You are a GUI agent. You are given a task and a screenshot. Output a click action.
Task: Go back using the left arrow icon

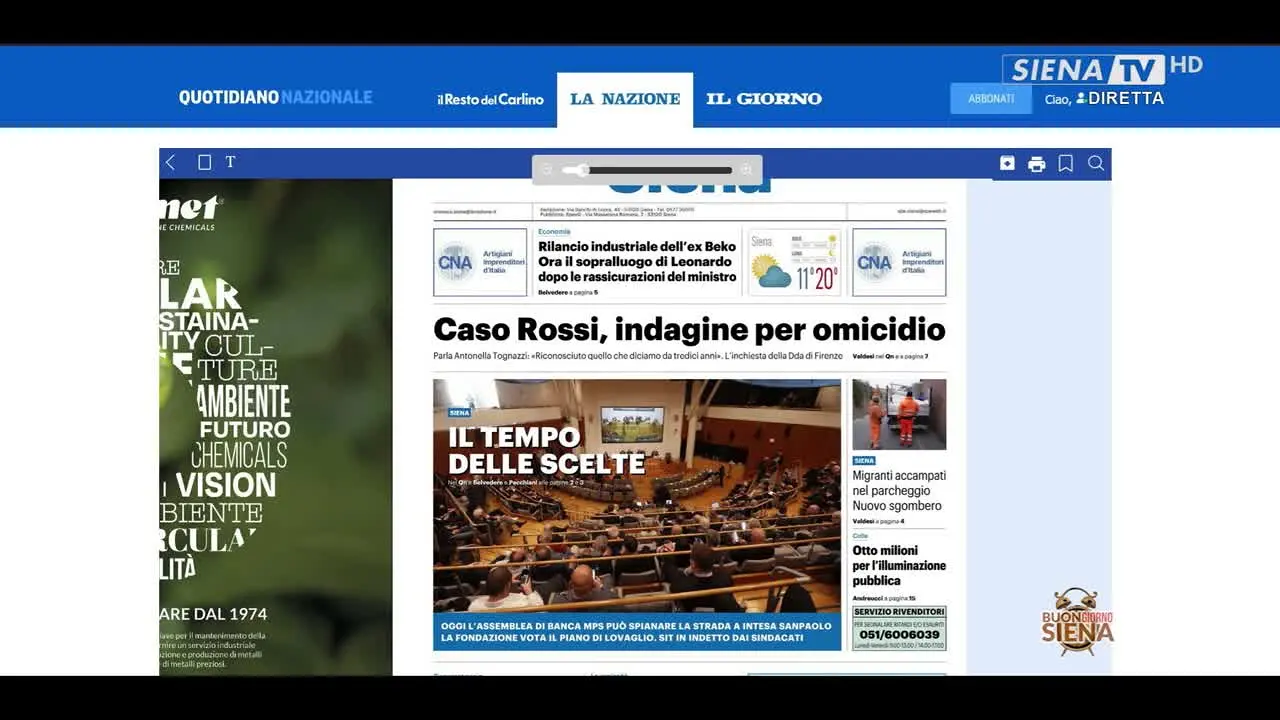[x=170, y=162]
